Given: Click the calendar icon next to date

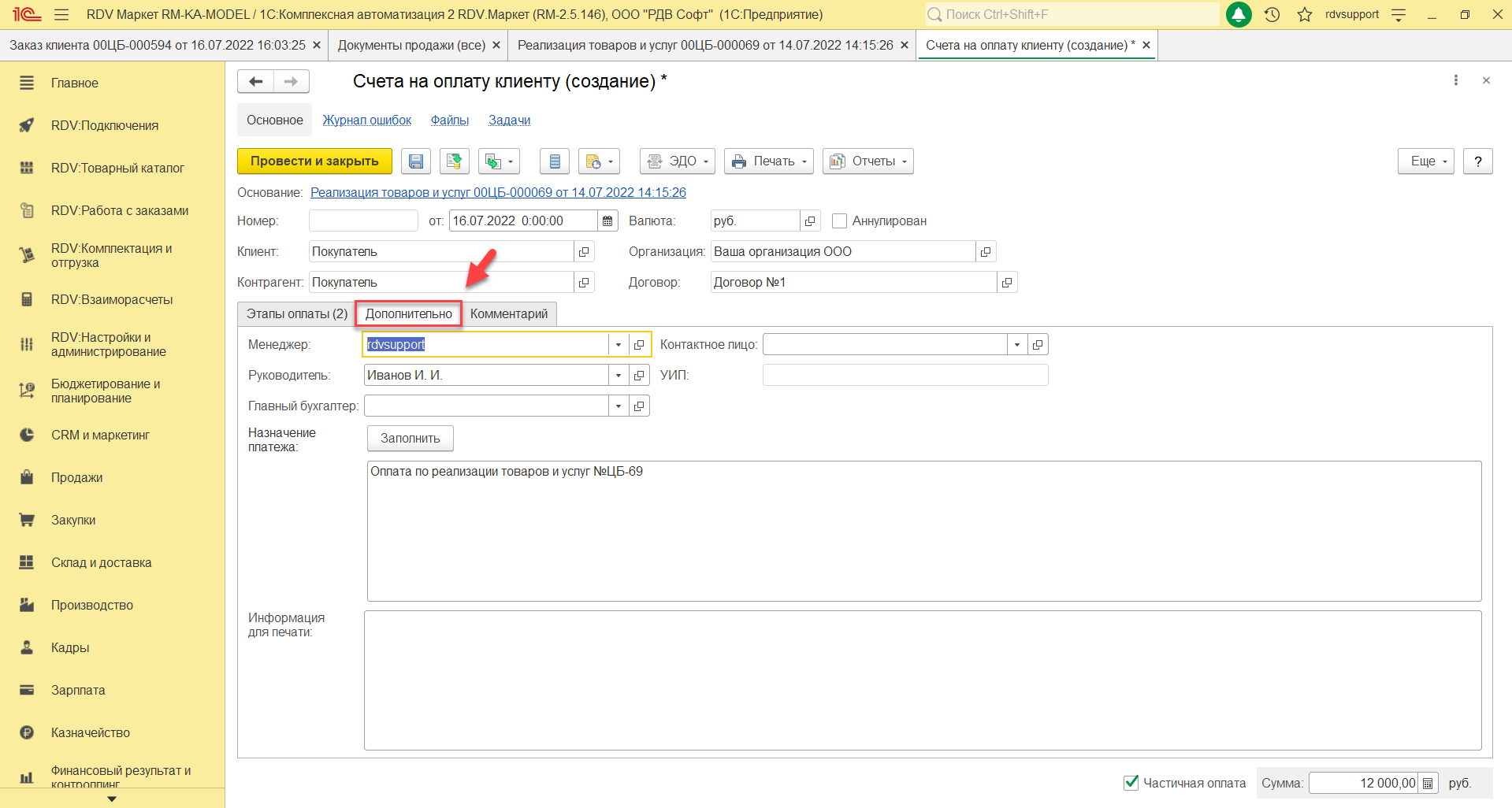Looking at the screenshot, I should tap(607, 221).
